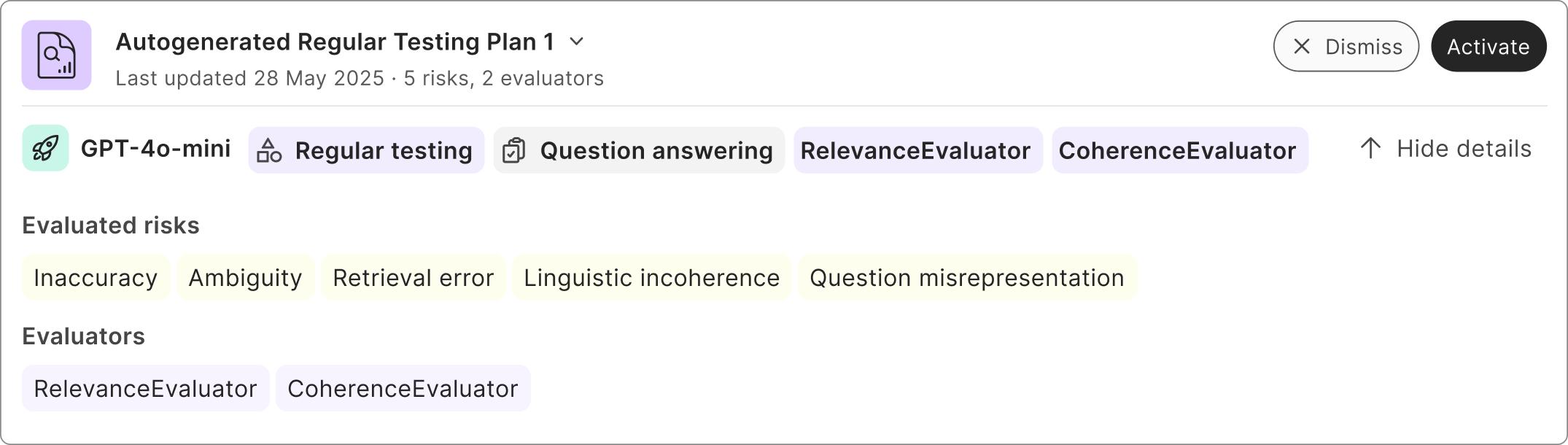Expand the plan title dropdown chevron

(x=576, y=42)
